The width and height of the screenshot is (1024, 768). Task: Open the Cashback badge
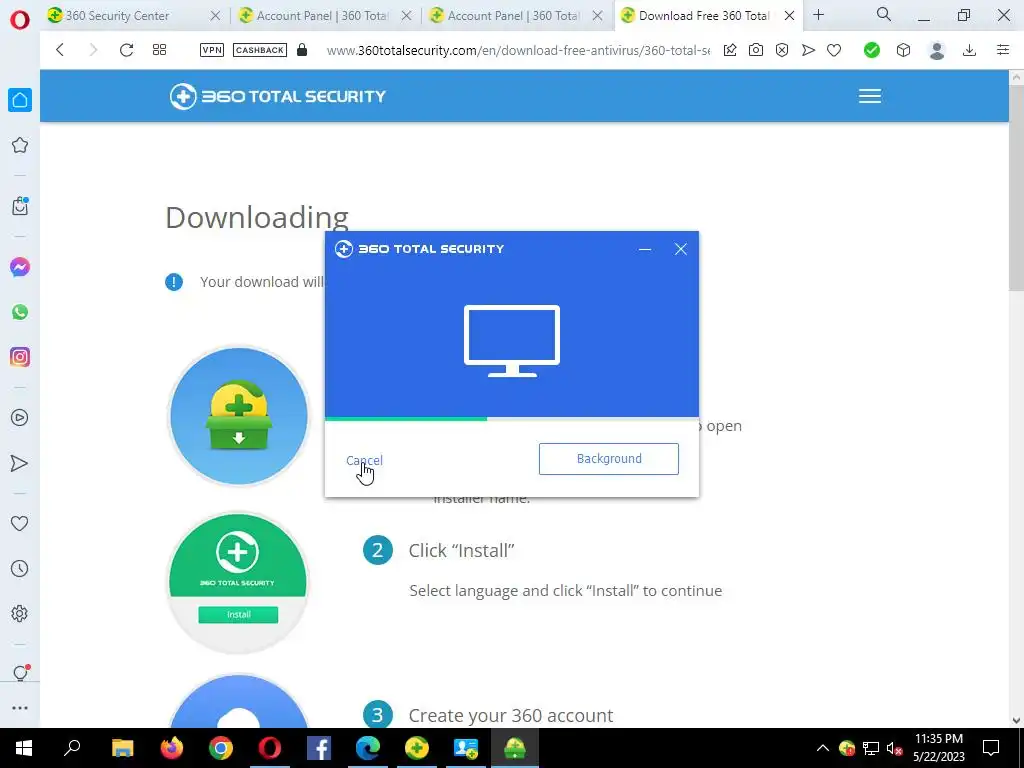tap(260, 50)
